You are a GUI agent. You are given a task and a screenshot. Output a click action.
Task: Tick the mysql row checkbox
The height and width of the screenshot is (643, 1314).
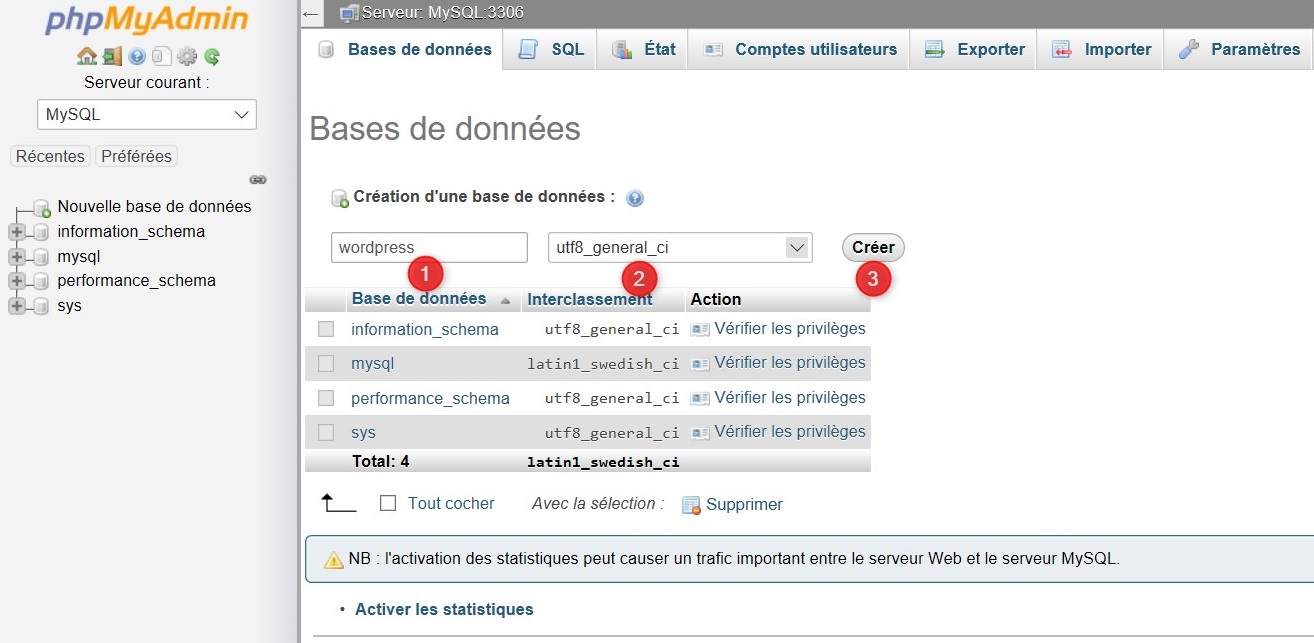(x=326, y=363)
